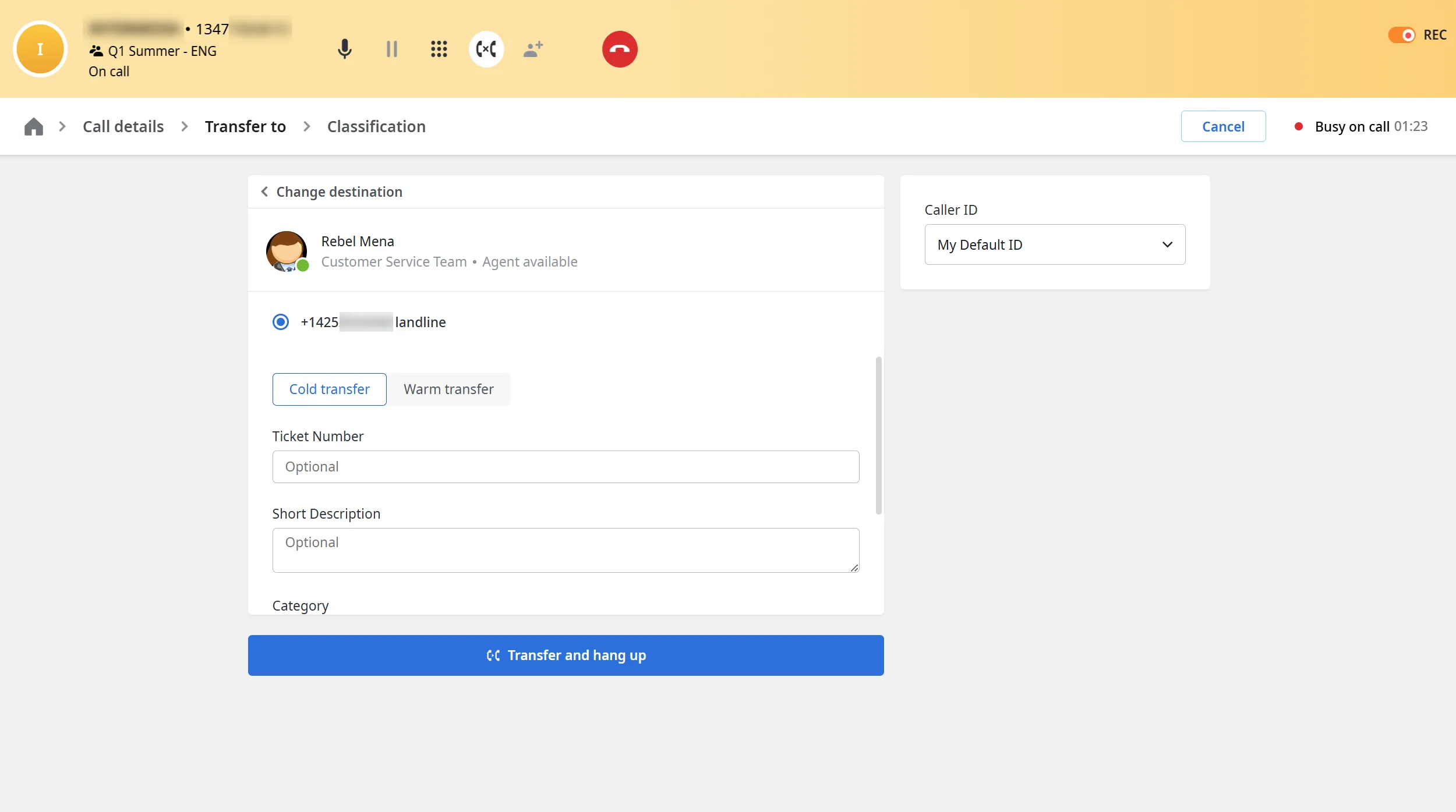Switch to Classification breadcrumb step
Image resolution: width=1456 pixels, height=812 pixels.
(376, 126)
